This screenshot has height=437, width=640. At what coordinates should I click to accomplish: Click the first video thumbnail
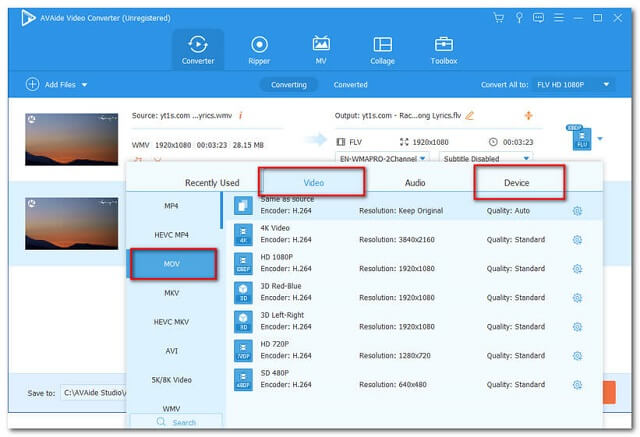coord(71,140)
